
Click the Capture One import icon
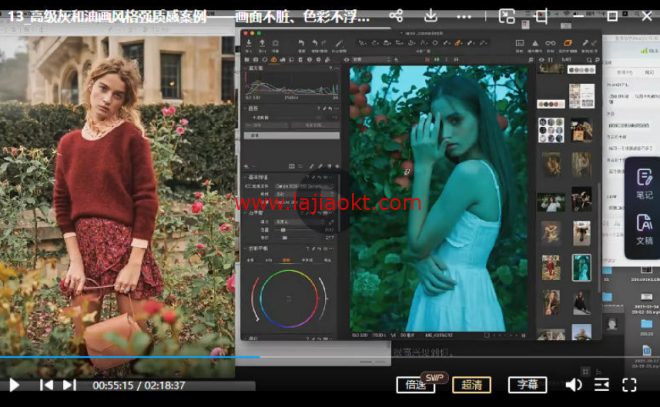[x=249, y=44]
